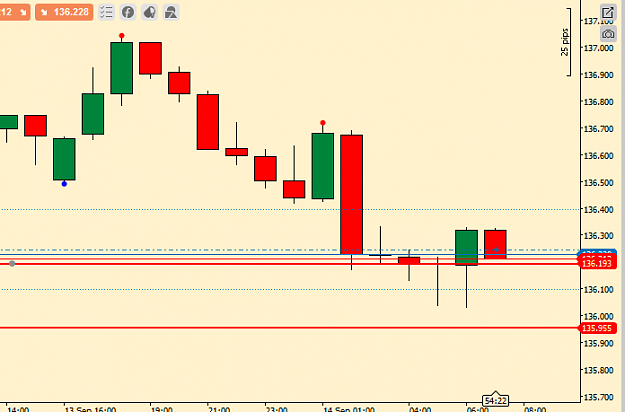625x412 pixels.
Task: Click the large red candle after 01:00
Action: [x=352, y=194]
